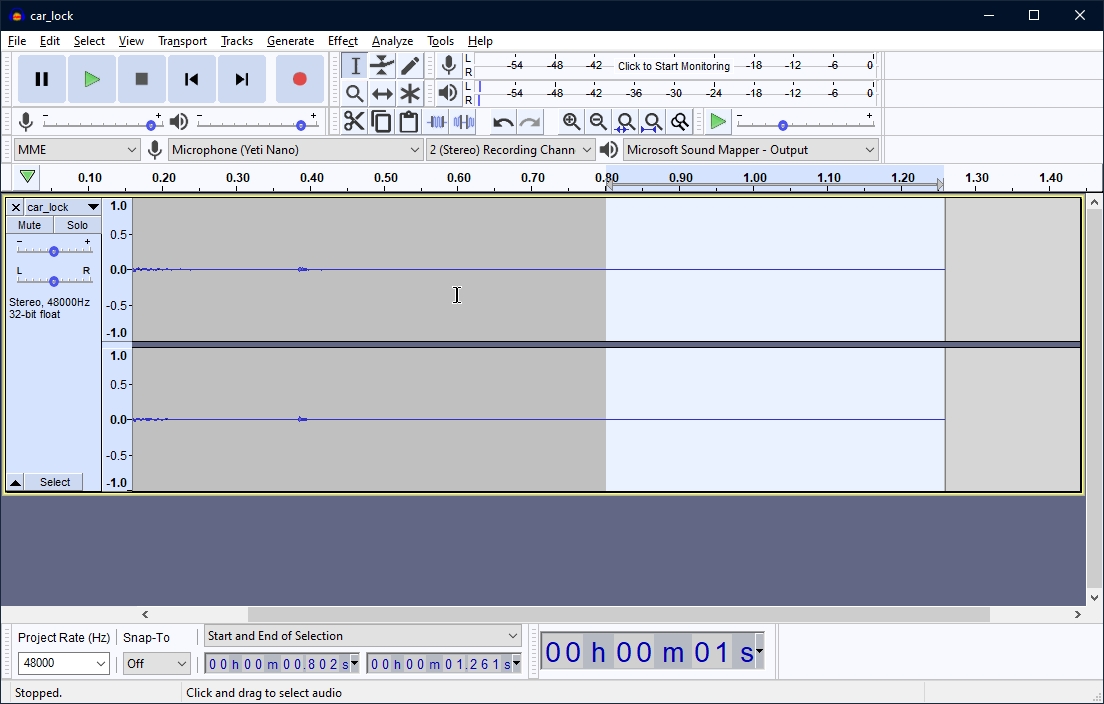Viewport: 1104px width, 704px height.
Task: Mute the car_lock track
Action: pyautogui.click(x=30, y=225)
